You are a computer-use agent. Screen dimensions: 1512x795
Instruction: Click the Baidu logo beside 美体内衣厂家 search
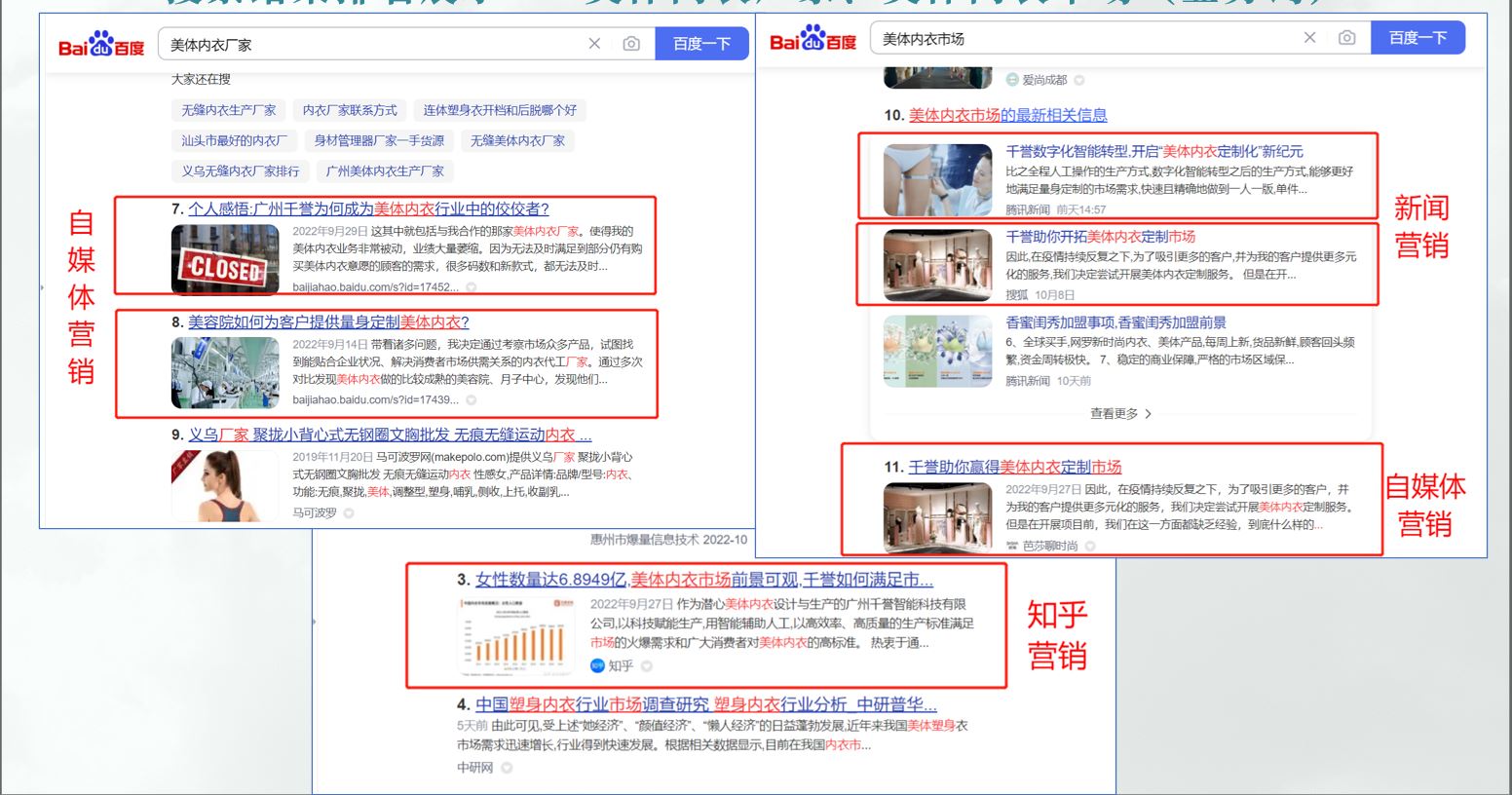101,45
